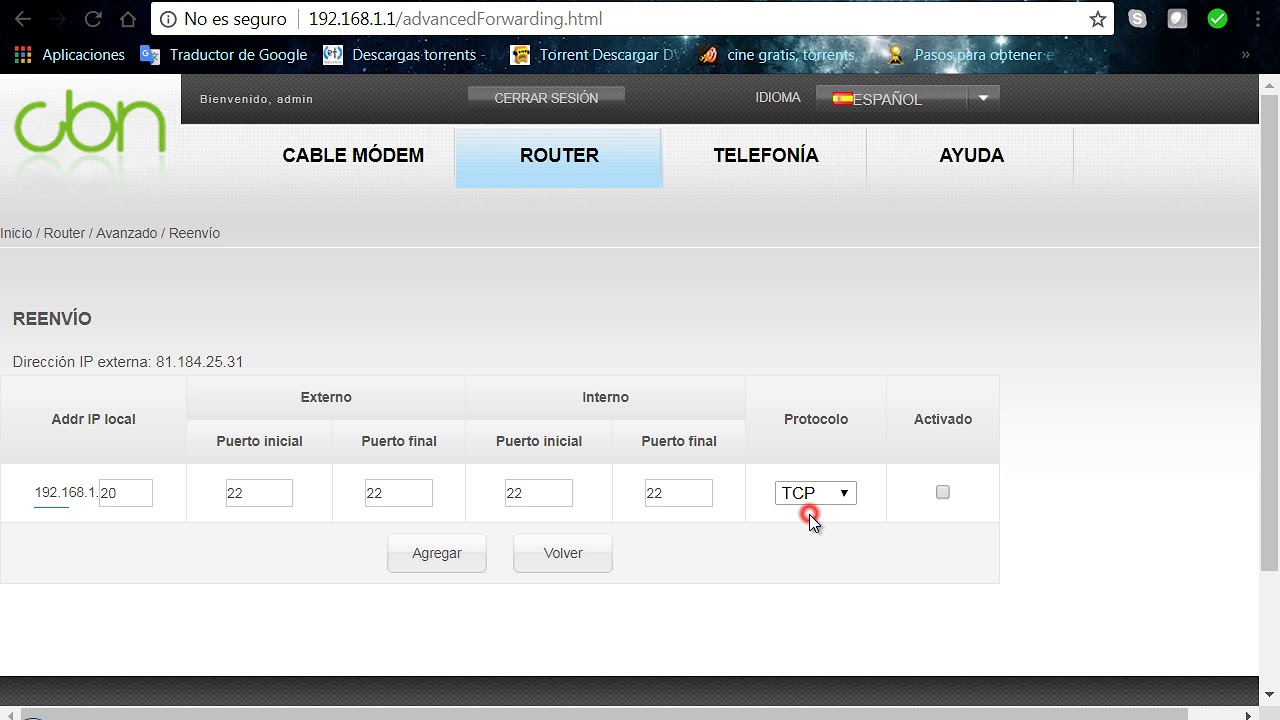This screenshot has width=1280, height=720.
Task: Open the Skype extension icon
Action: tap(1137, 18)
